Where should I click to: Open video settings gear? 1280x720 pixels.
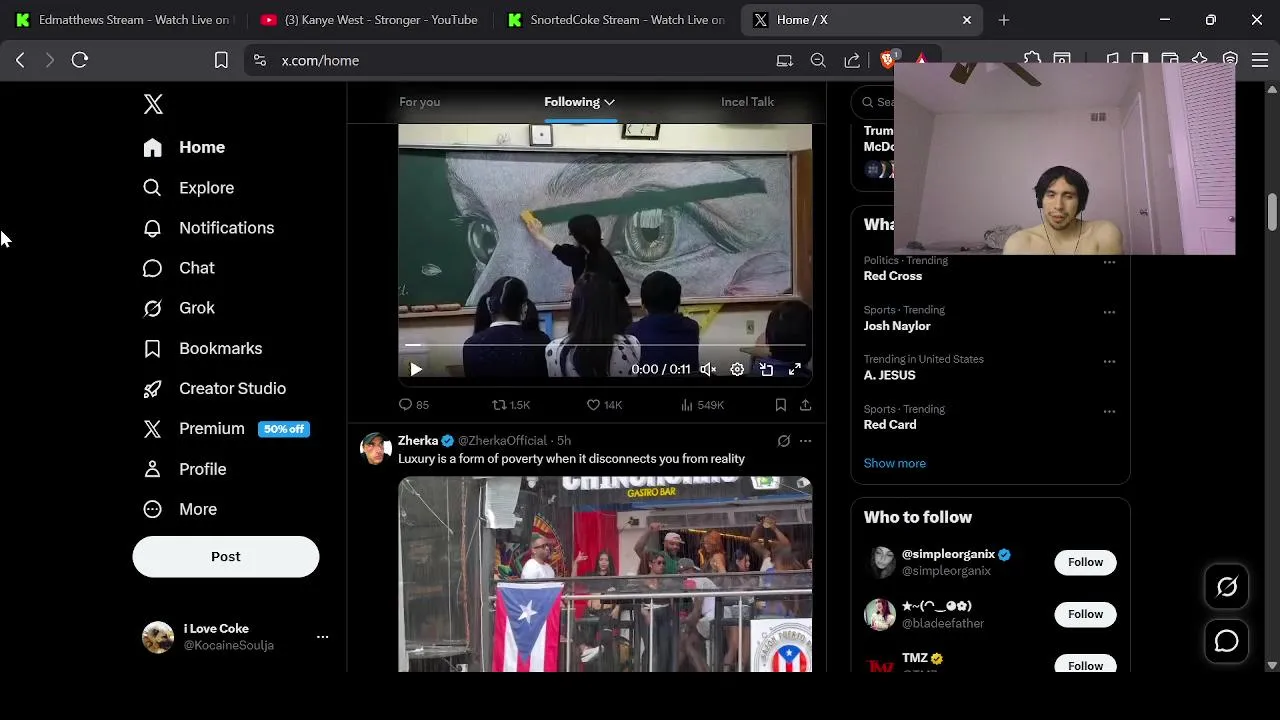(737, 369)
